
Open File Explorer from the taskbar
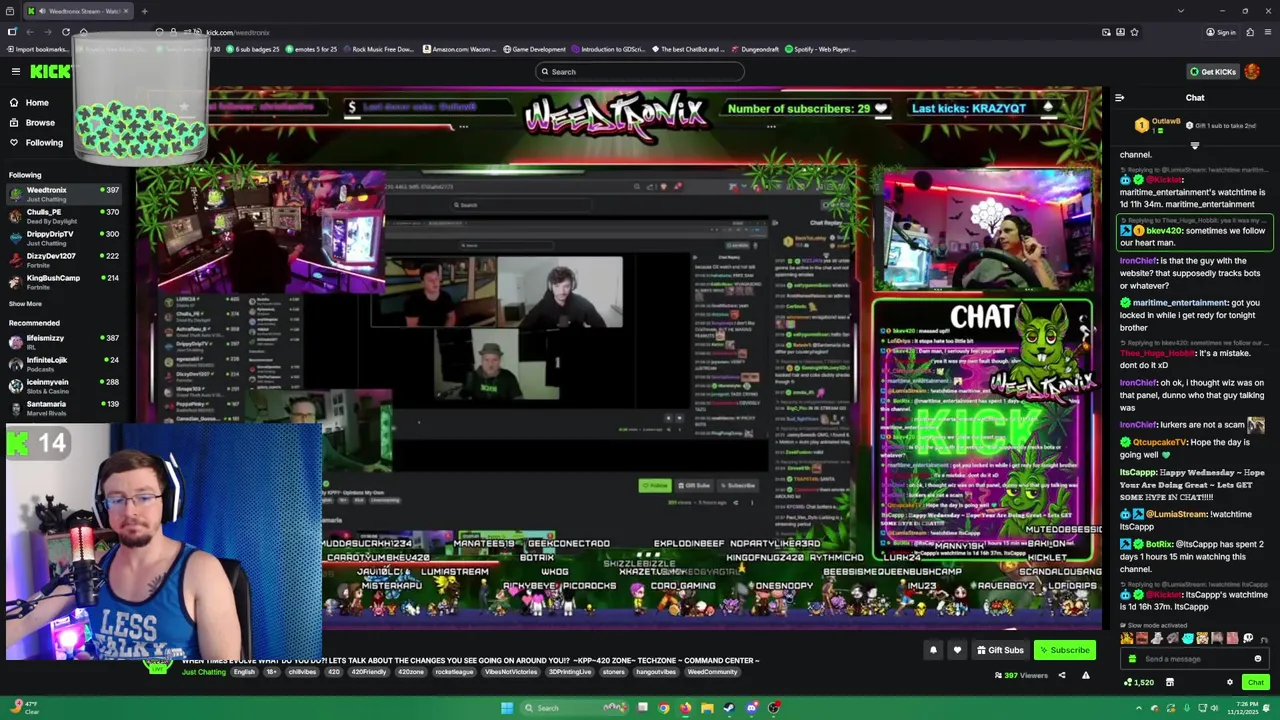(x=707, y=708)
